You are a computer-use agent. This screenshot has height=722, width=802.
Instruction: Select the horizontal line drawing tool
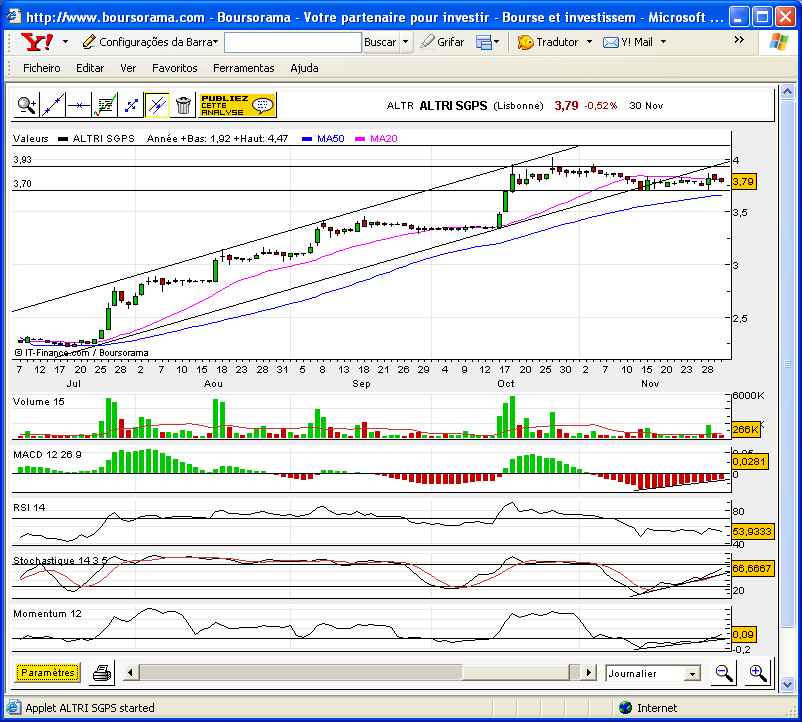pyautogui.click(x=79, y=105)
